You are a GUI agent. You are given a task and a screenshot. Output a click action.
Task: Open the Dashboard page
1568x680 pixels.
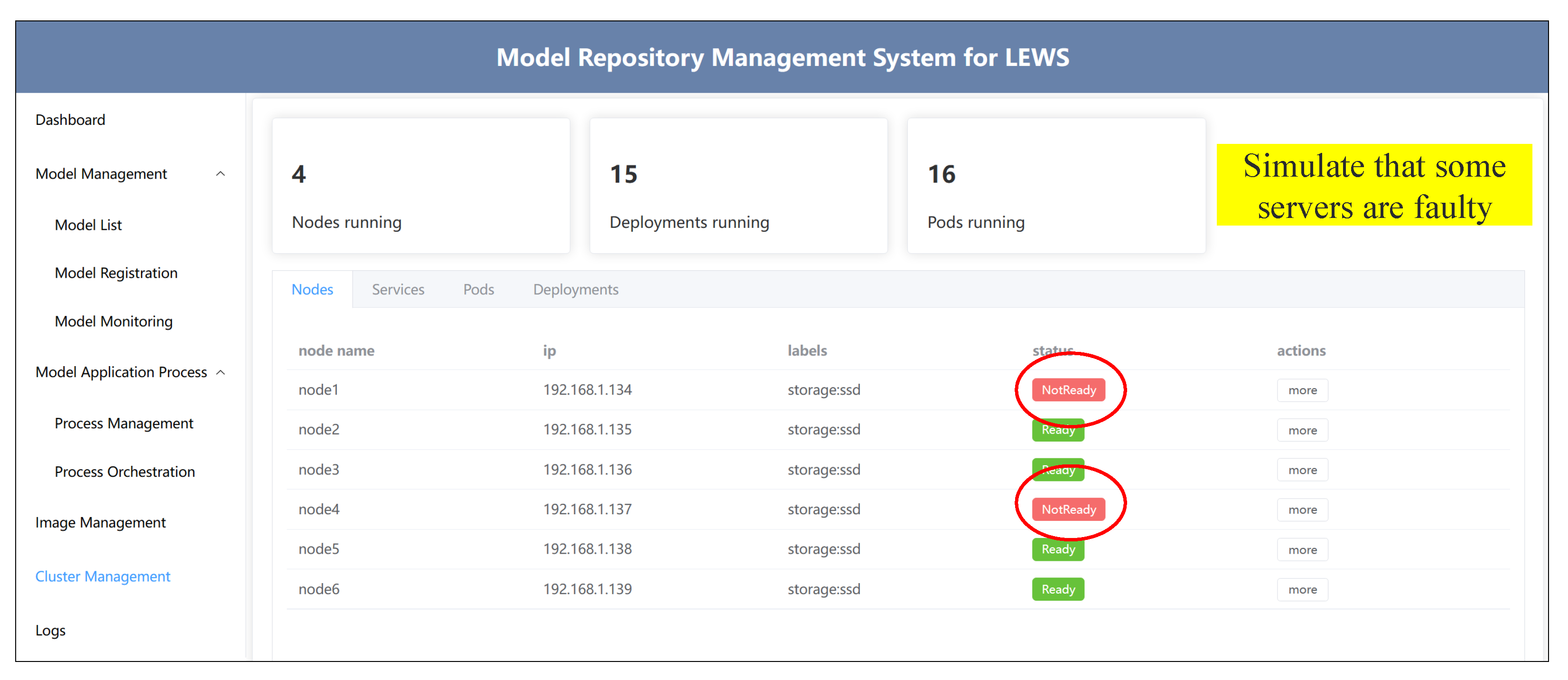pos(70,120)
